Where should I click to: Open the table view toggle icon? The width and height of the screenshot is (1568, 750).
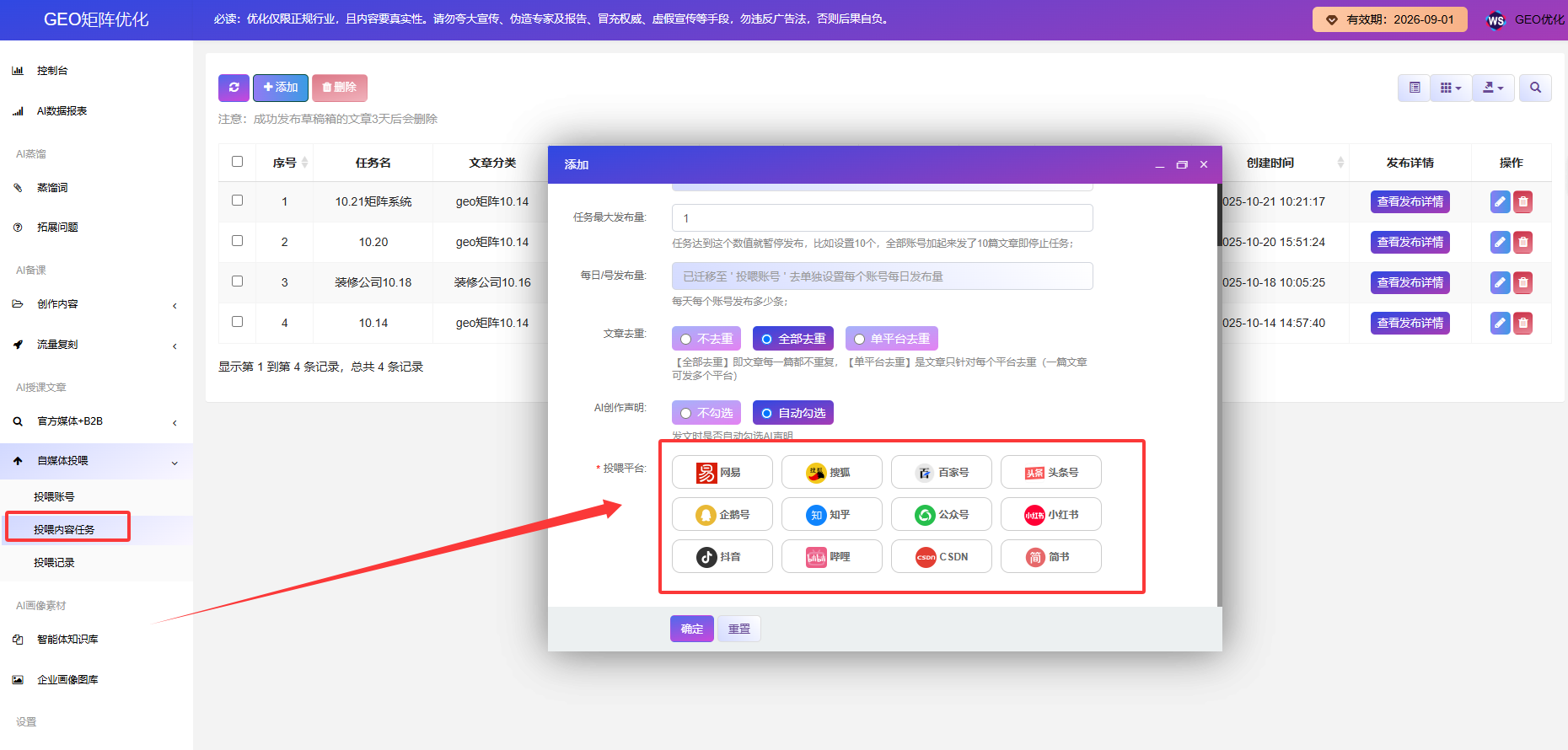pyautogui.click(x=1414, y=88)
